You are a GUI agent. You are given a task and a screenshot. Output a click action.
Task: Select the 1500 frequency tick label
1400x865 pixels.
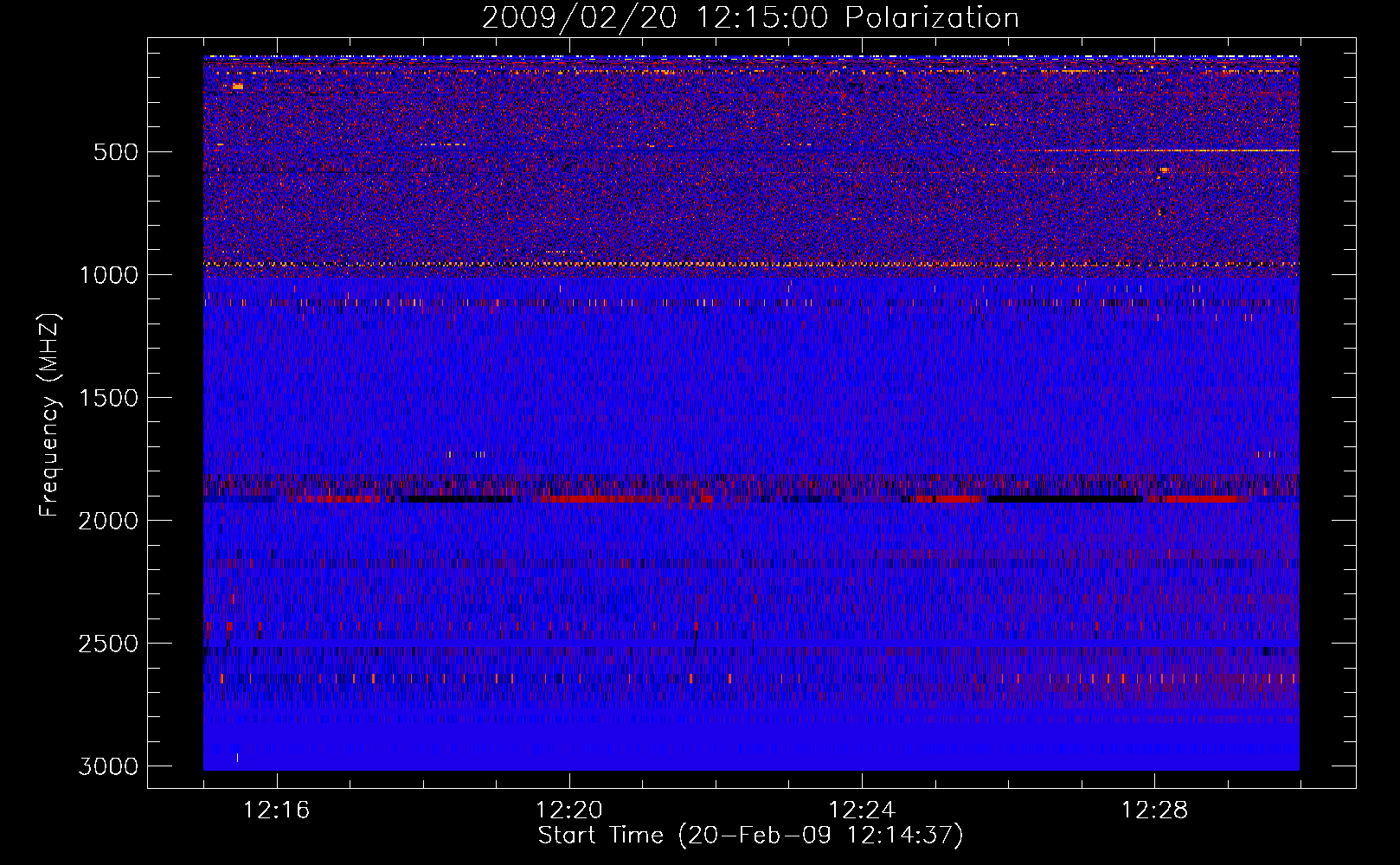(108, 398)
